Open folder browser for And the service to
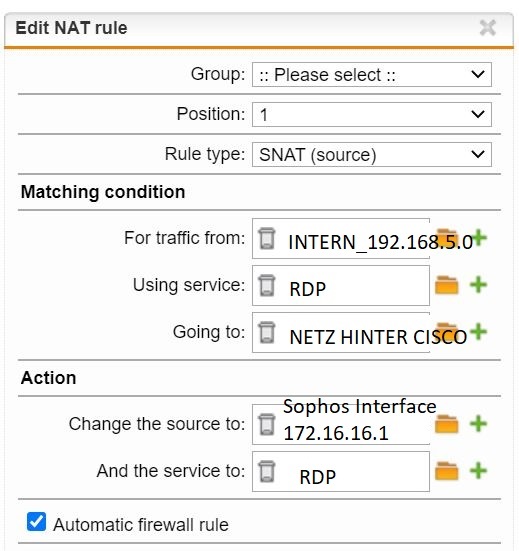 pyautogui.click(x=447, y=471)
